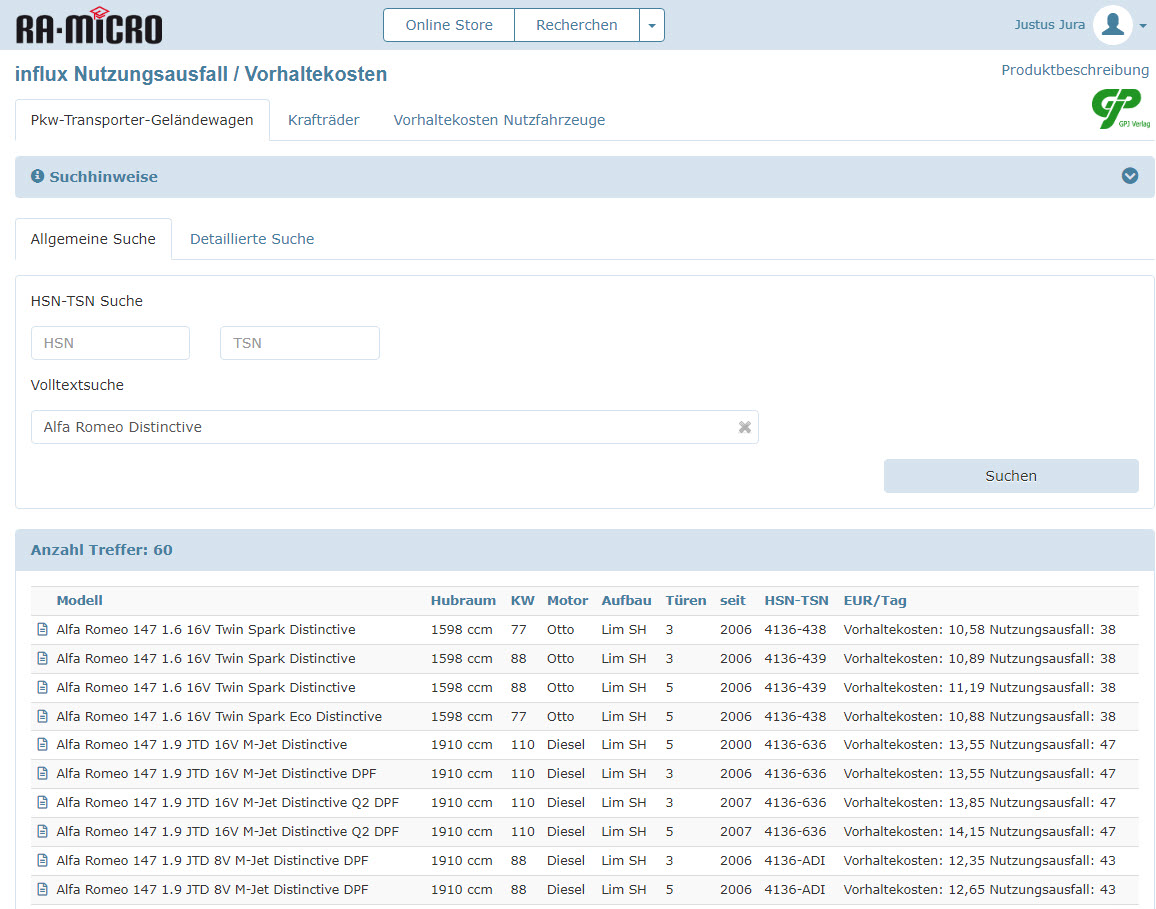The width and height of the screenshot is (1156, 909).
Task: Open document icon for Vorhaltekosten 13,55 year 2000 row
Action: tap(43, 745)
